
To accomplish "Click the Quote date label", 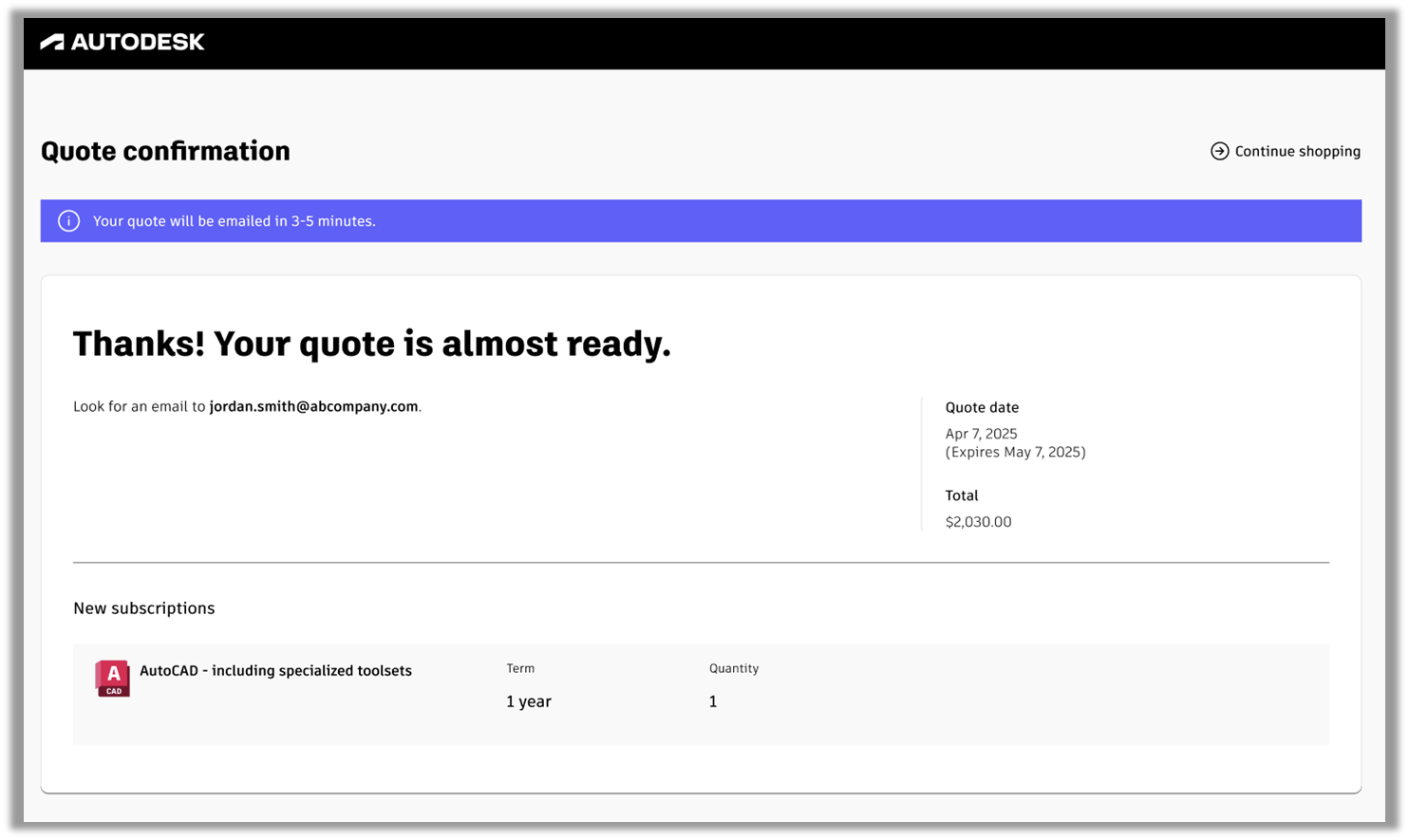I will point(982,407).
